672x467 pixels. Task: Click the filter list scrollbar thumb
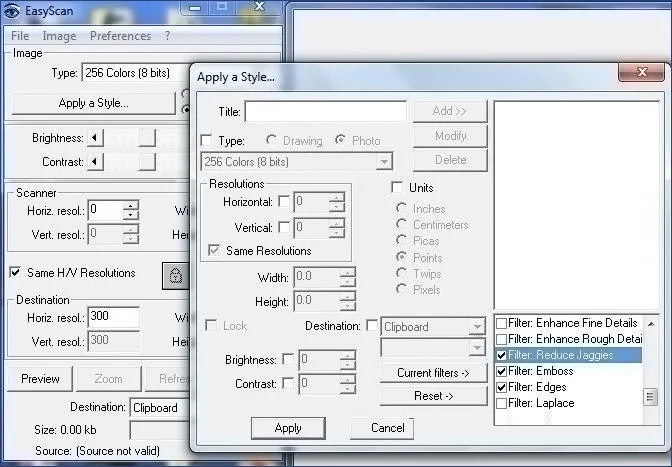pos(650,397)
